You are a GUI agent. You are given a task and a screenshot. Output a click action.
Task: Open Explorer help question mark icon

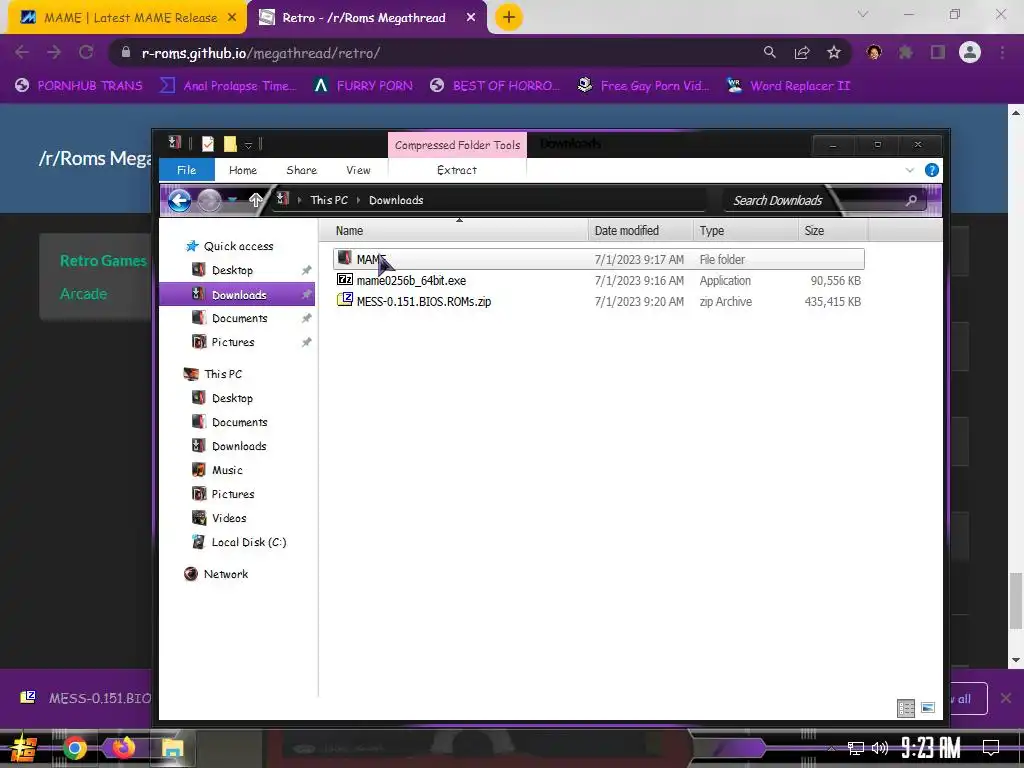pyautogui.click(x=932, y=170)
